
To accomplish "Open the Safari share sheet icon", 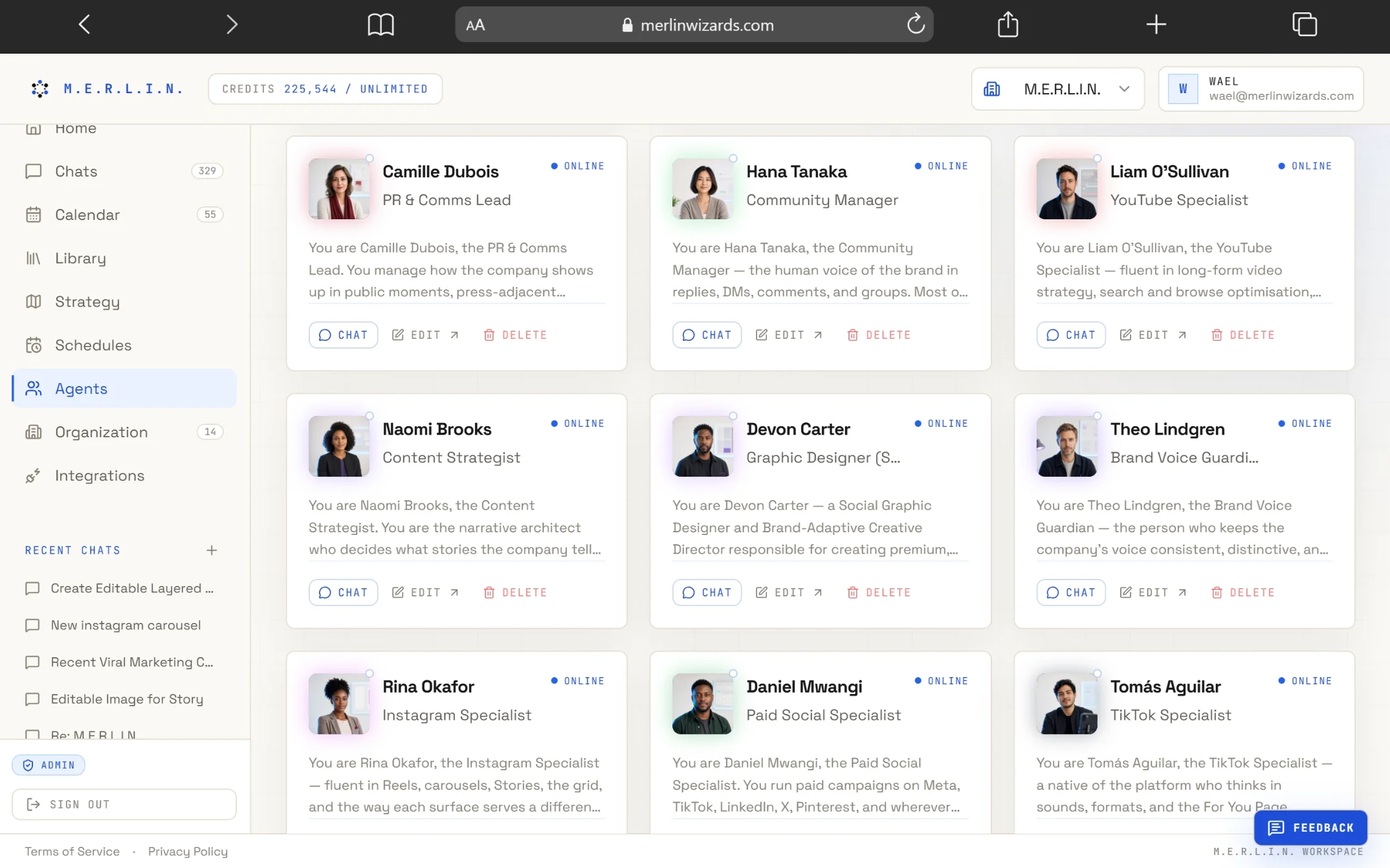I will (x=1008, y=25).
